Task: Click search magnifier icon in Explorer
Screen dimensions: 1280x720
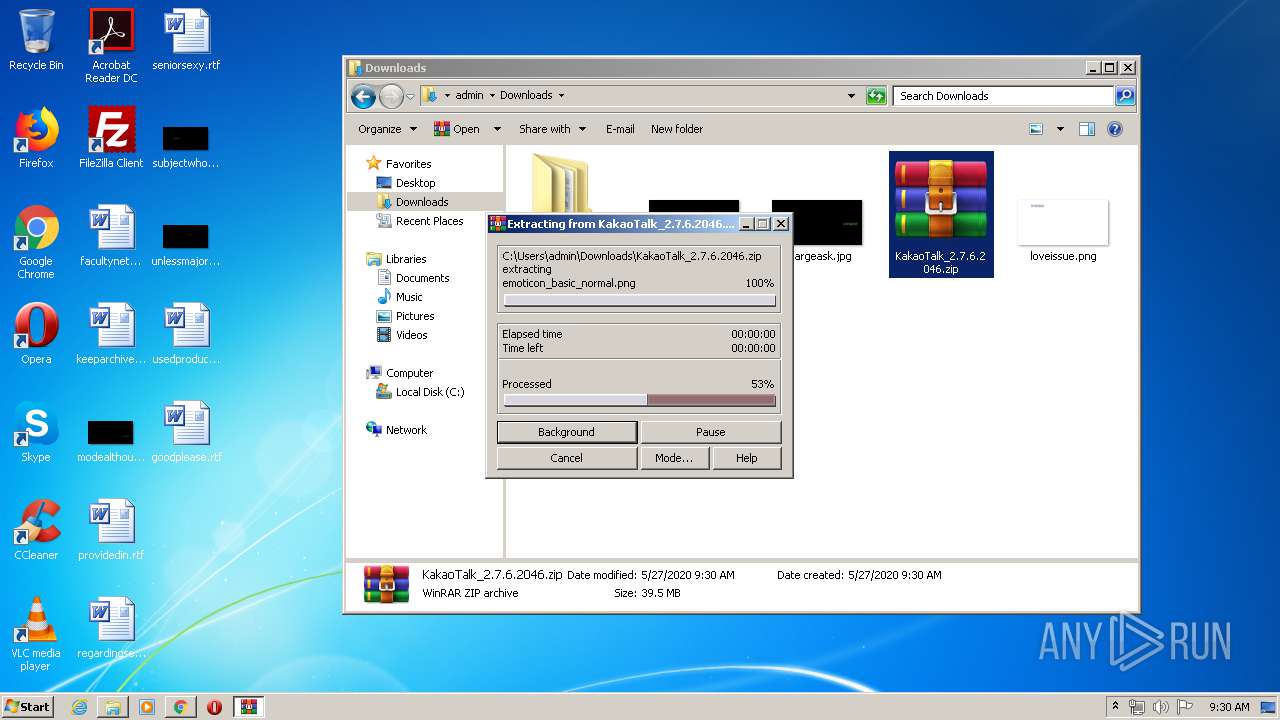Action: click(1125, 96)
